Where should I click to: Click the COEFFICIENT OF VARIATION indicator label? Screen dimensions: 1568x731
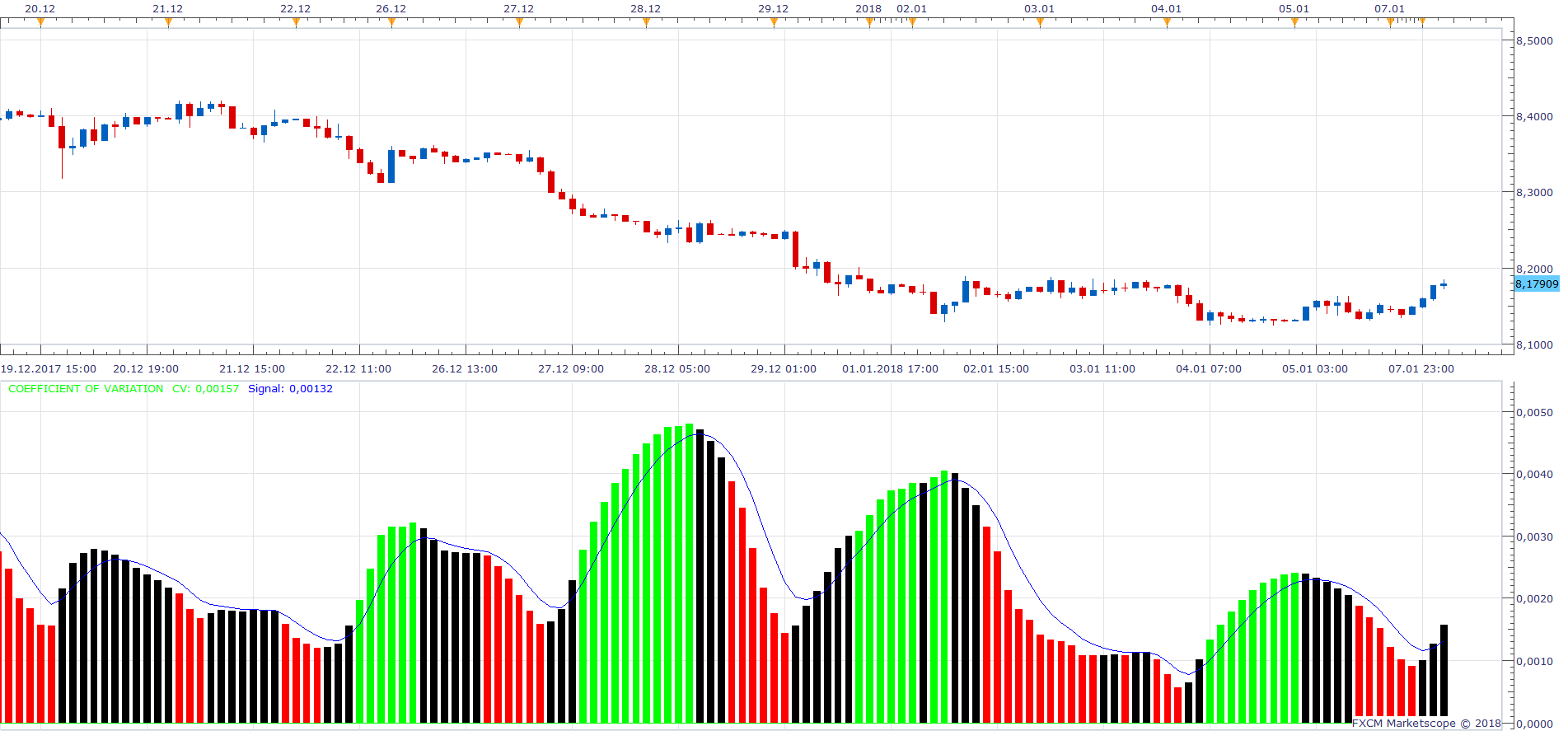point(86,389)
